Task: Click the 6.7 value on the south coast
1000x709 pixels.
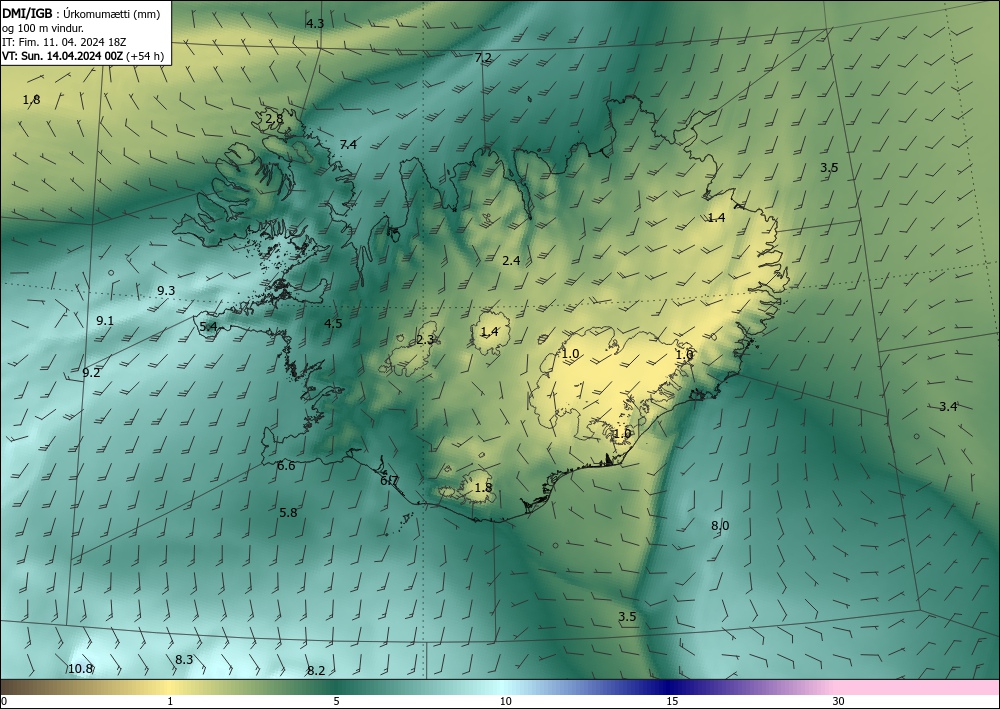Action: click(389, 481)
